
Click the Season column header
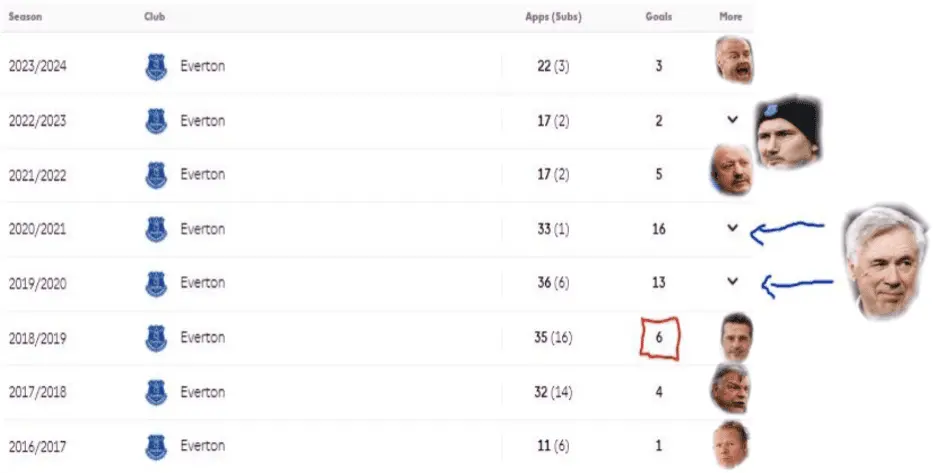pyautogui.click(x=25, y=17)
